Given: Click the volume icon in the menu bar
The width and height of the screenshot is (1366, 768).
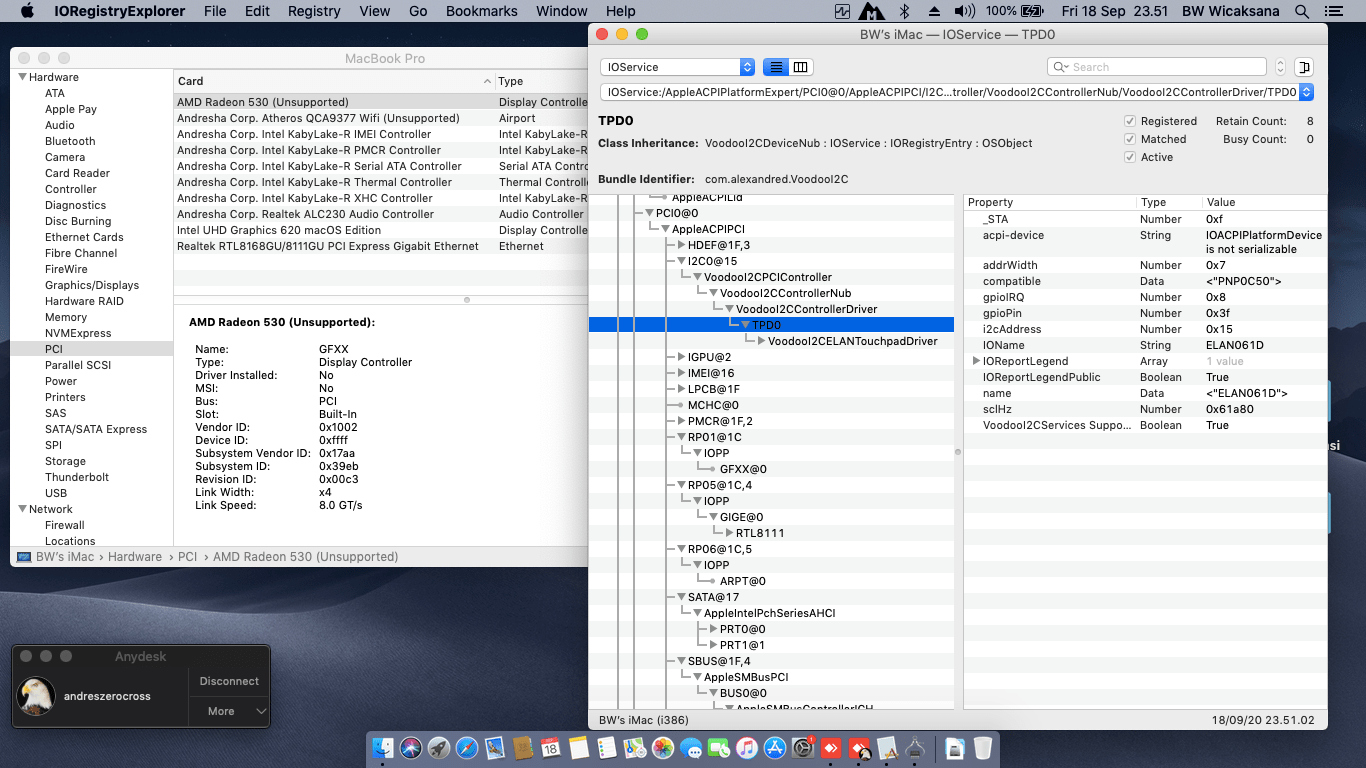Looking at the screenshot, I should (x=964, y=11).
